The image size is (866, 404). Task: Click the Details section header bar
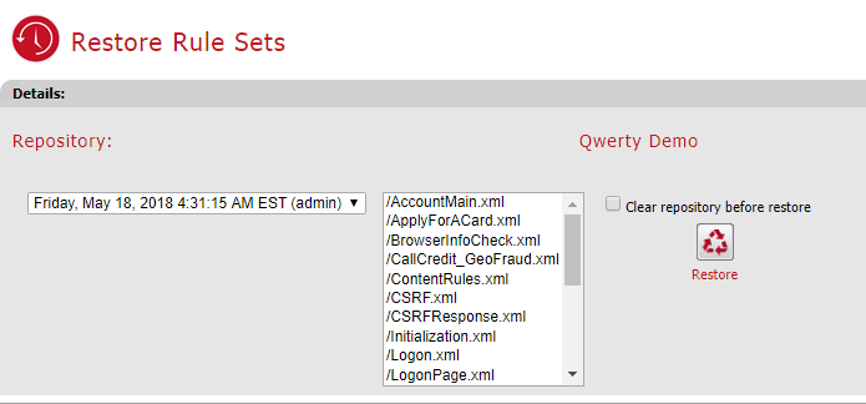pyautogui.click(x=433, y=94)
